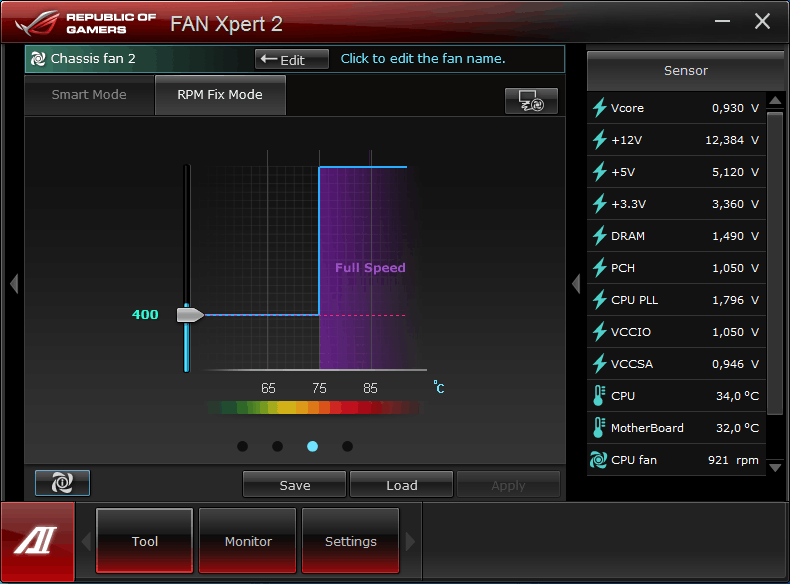The width and height of the screenshot is (790, 584).
Task: Switch to the RPM Fix Mode tab
Action: pyautogui.click(x=220, y=95)
